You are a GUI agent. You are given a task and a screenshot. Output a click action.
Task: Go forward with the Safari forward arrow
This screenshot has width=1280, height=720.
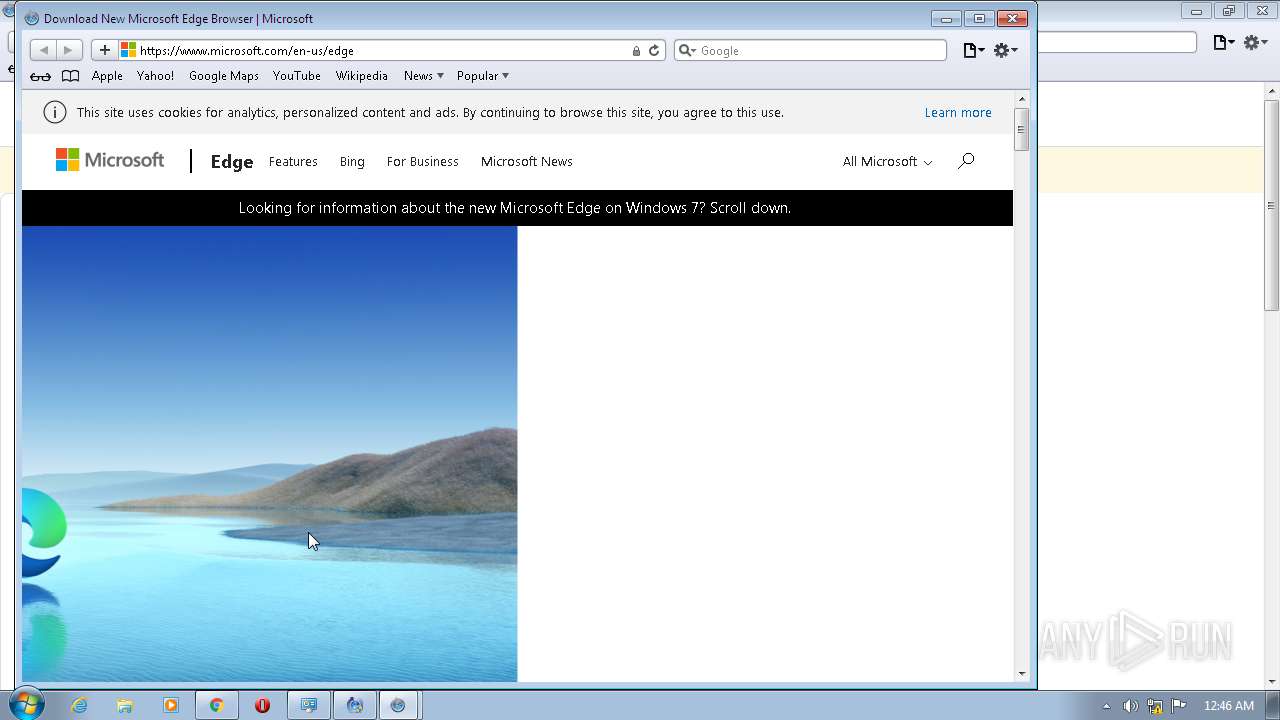point(68,50)
